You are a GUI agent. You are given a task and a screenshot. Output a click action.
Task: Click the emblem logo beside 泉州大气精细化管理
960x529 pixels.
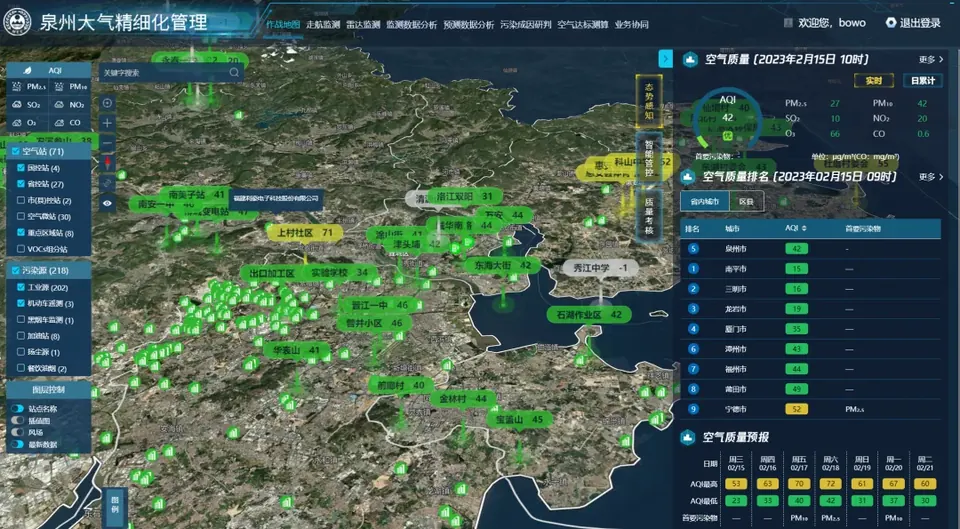coord(17,22)
